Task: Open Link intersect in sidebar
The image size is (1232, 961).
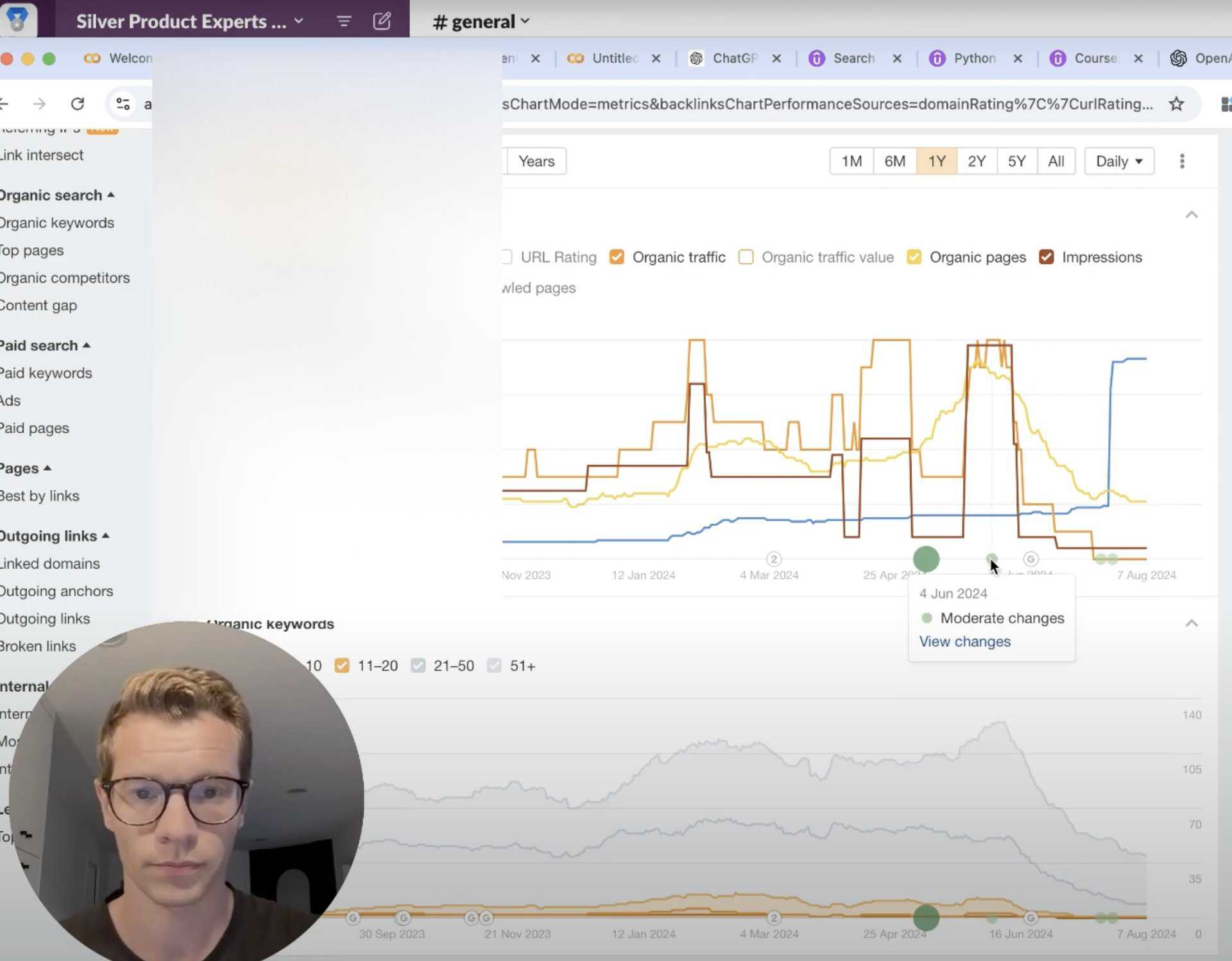Action: [42, 155]
